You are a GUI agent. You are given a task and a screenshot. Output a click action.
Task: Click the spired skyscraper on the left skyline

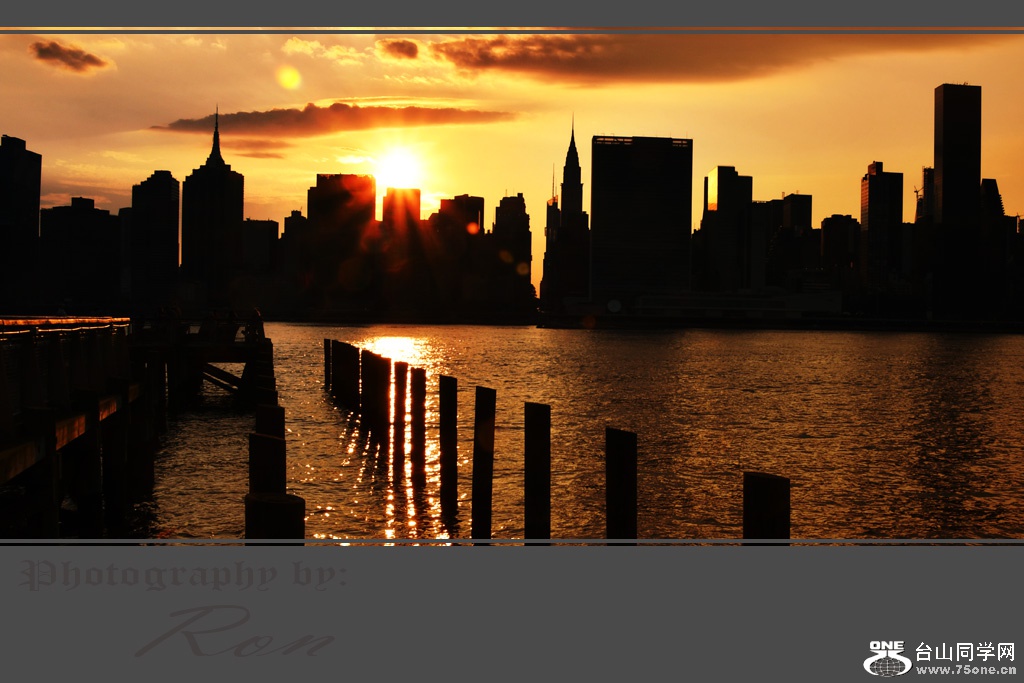213,200
